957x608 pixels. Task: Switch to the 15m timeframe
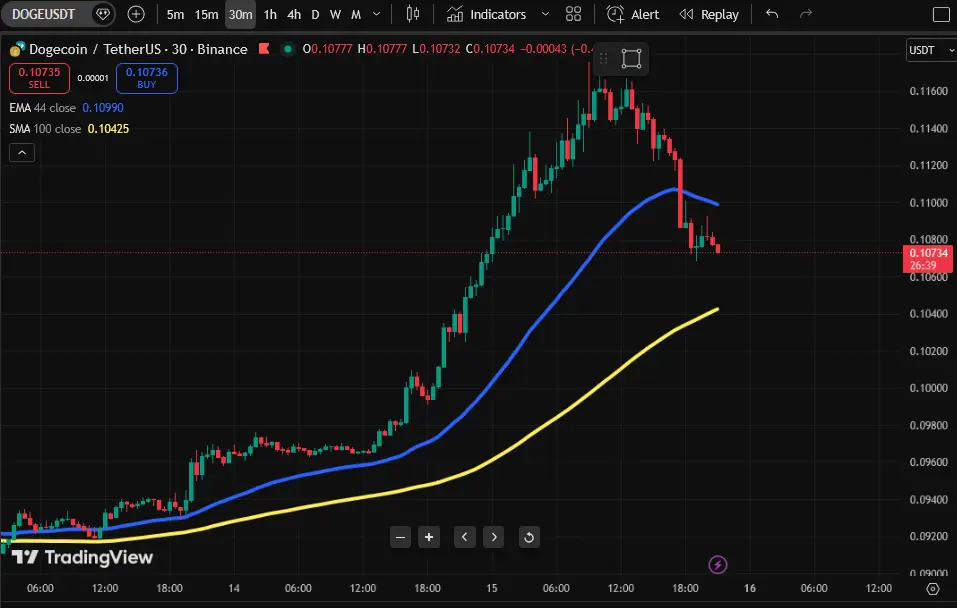click(x=206, y=14)
